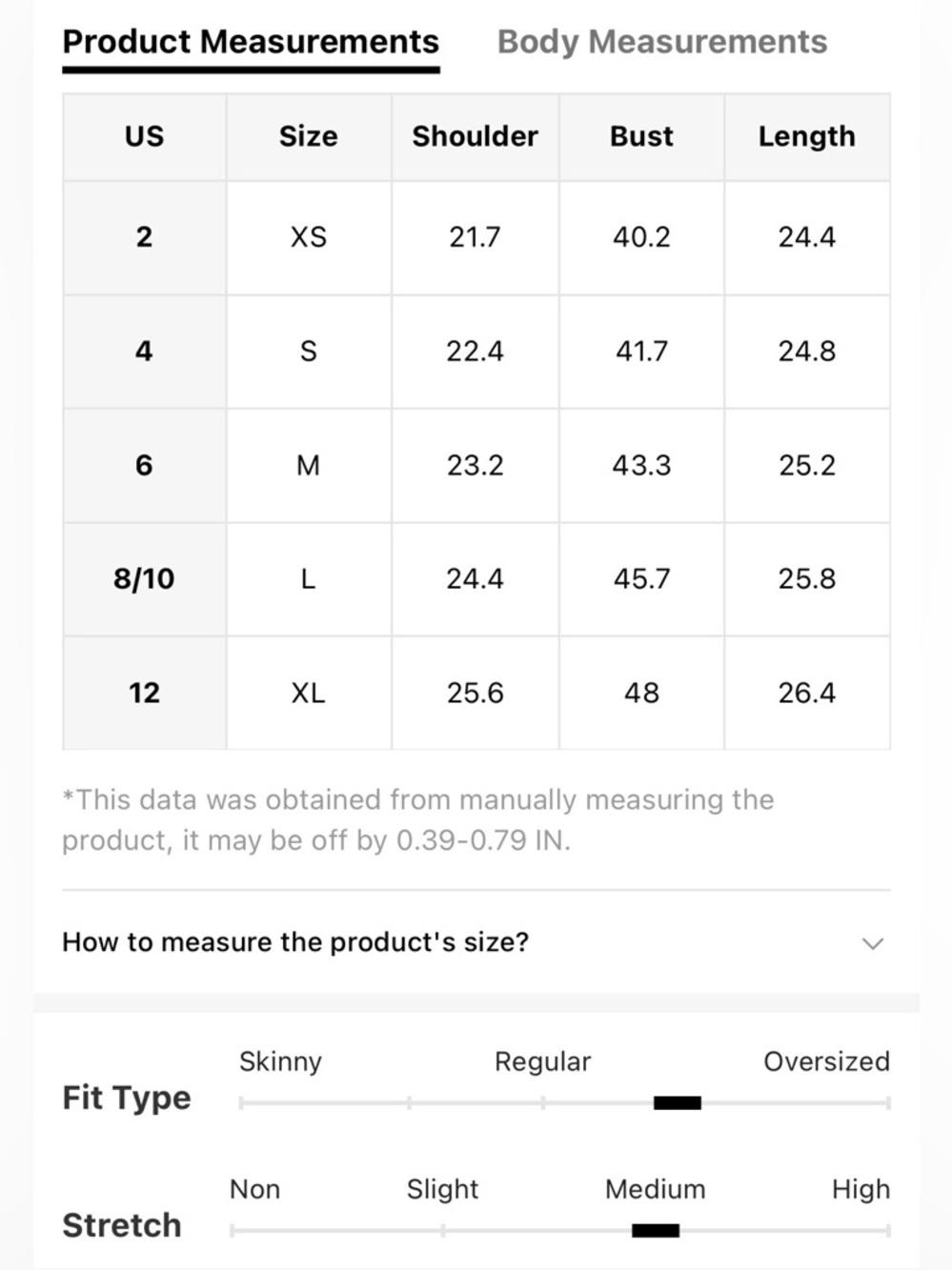Select the XL size cell

(x=309, y=693)
